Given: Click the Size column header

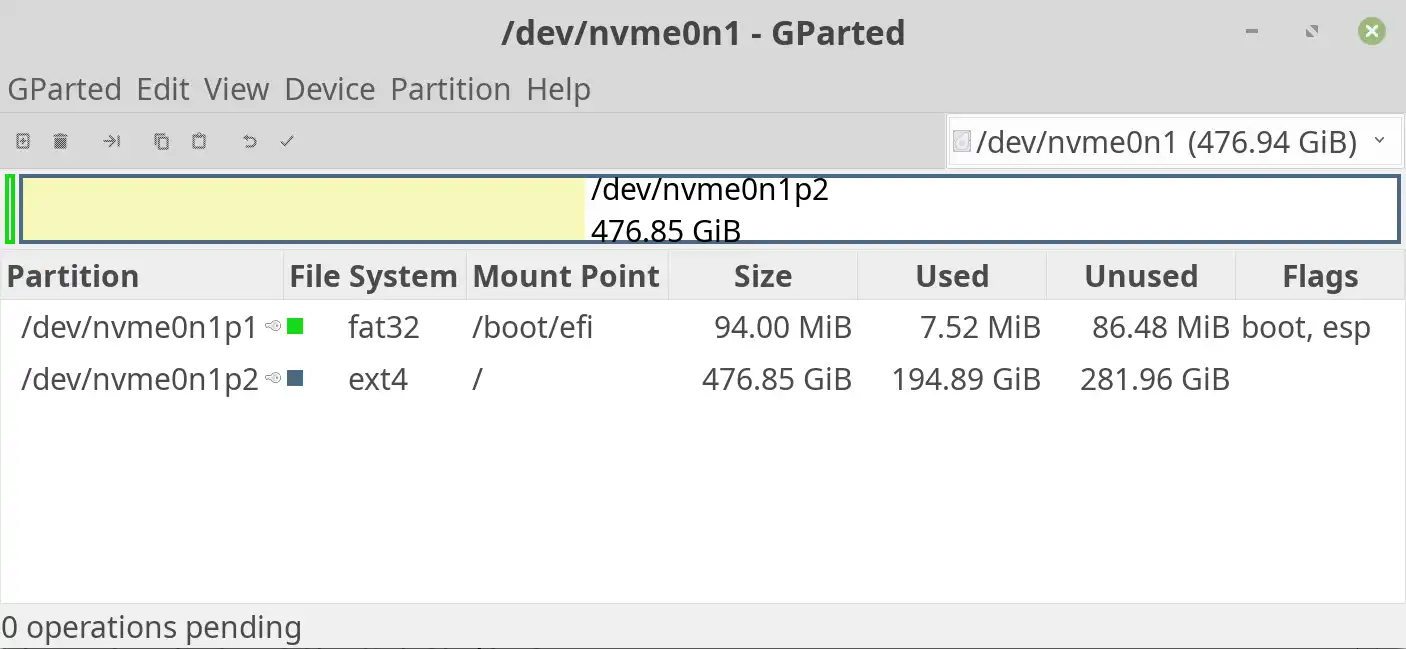Looking at the screenshot, I should [x=762, y=276].
